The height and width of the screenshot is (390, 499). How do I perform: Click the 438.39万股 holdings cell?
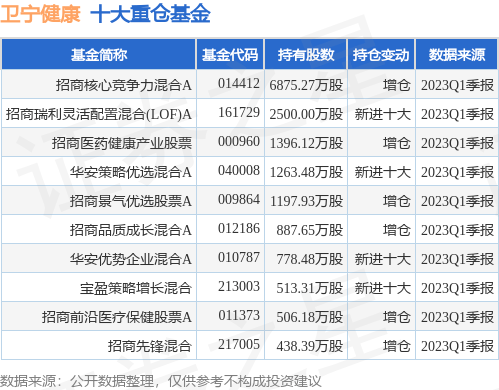tap(309, 346)
